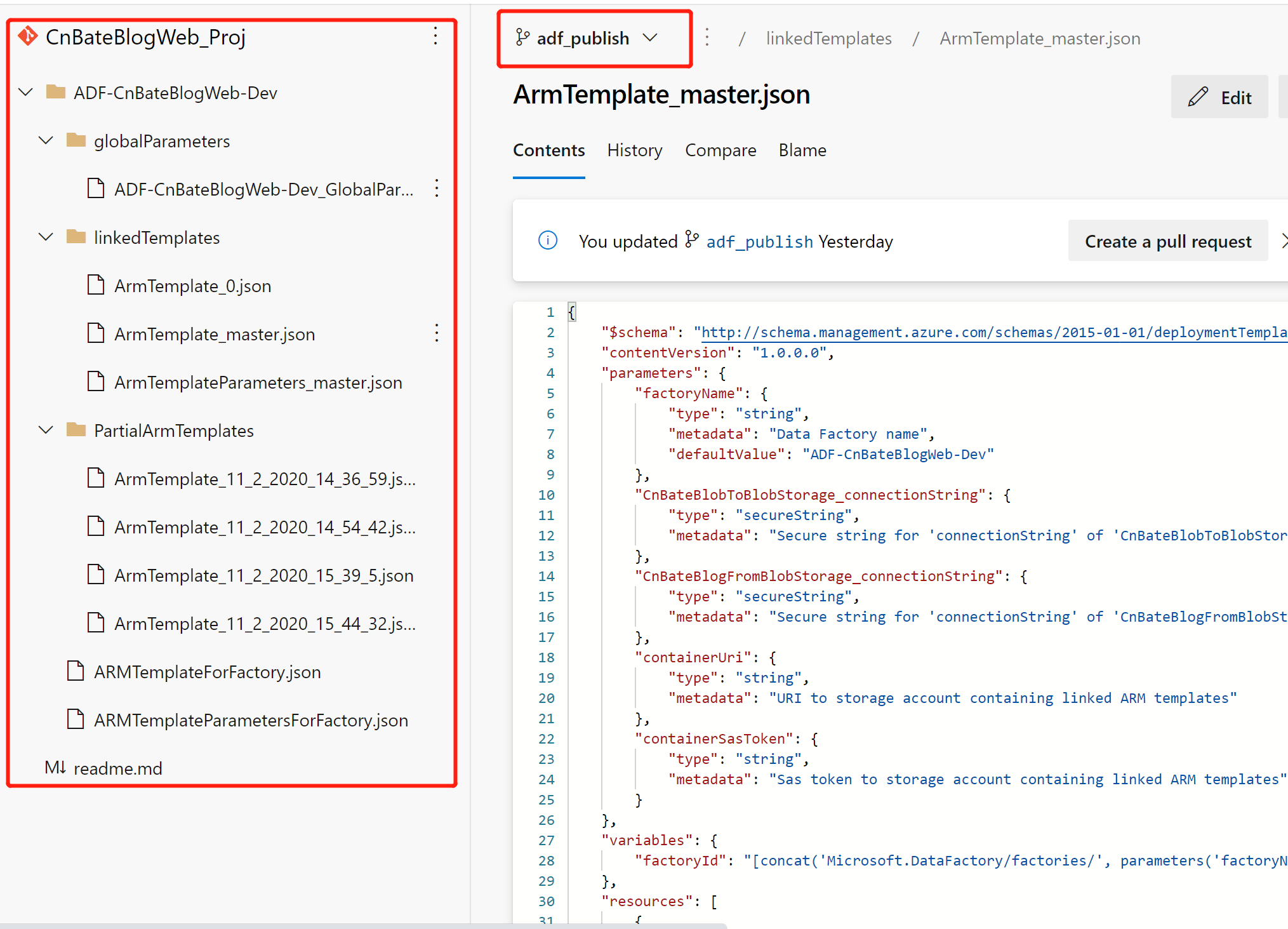Click the PartialArmTemplates folder icon

pyautogui.click(x=76, y=430)
